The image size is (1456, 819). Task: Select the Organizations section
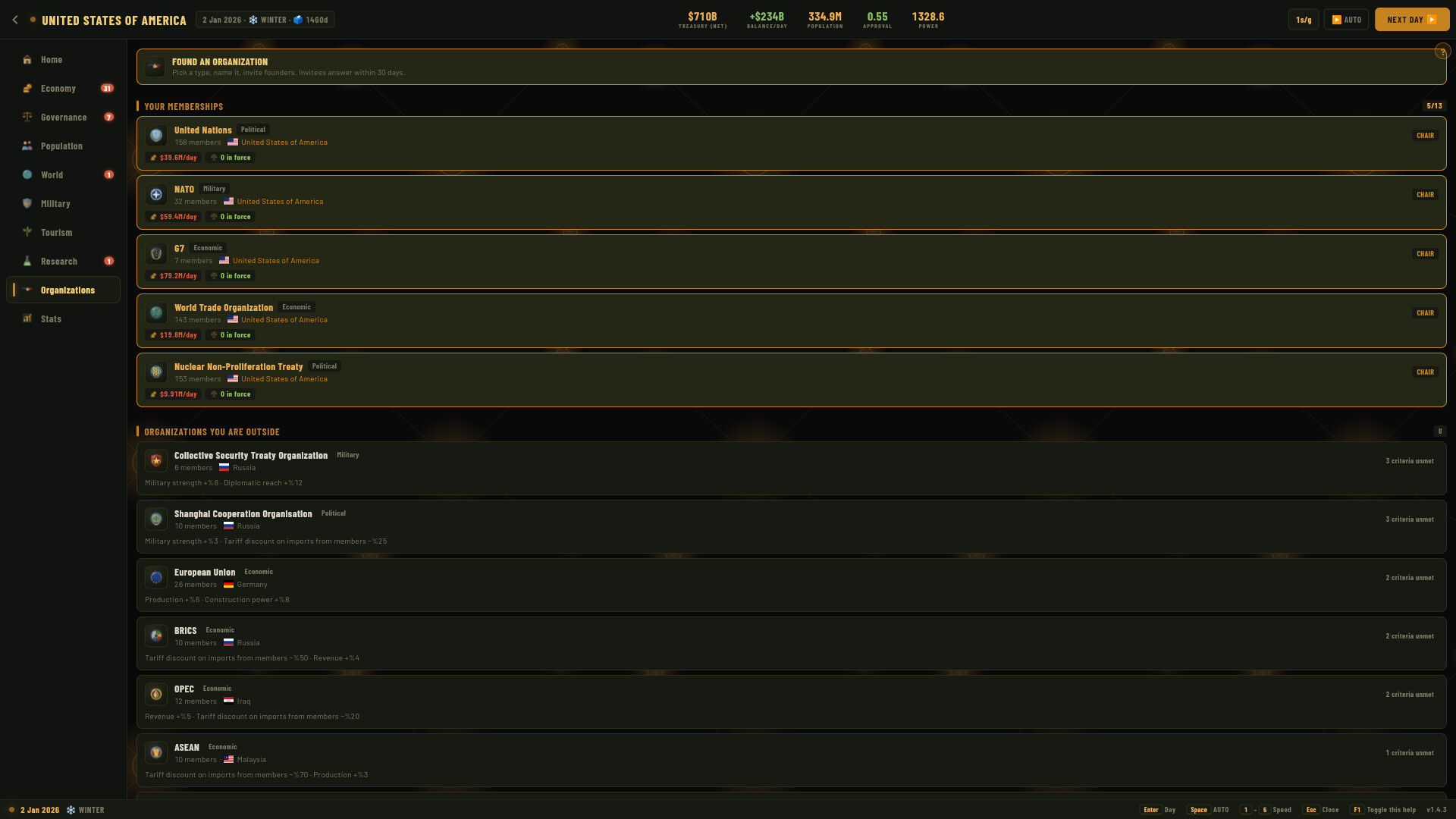(x=64, y=290)
